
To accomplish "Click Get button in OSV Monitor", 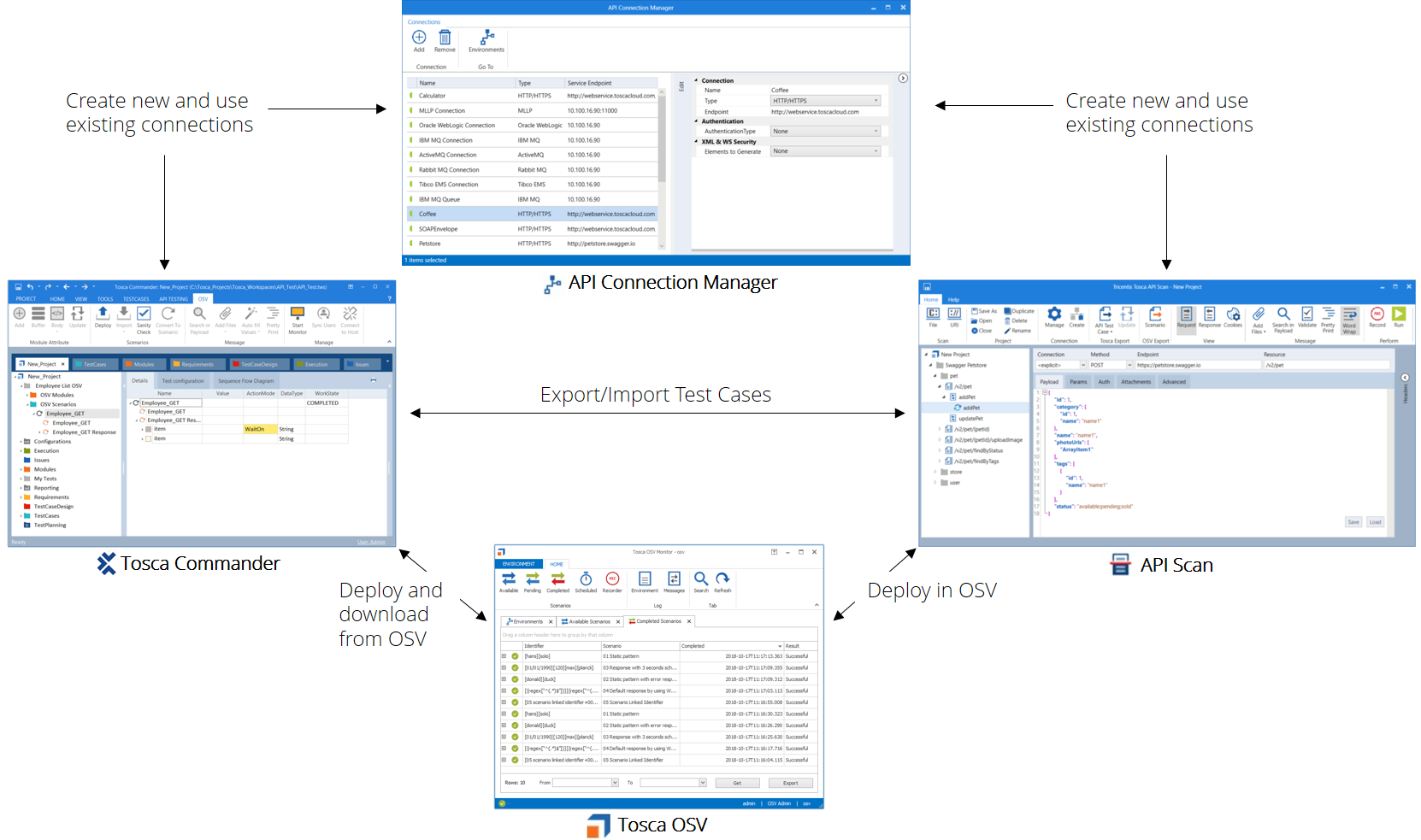I will pyautogui.click(x=737, y=783).
